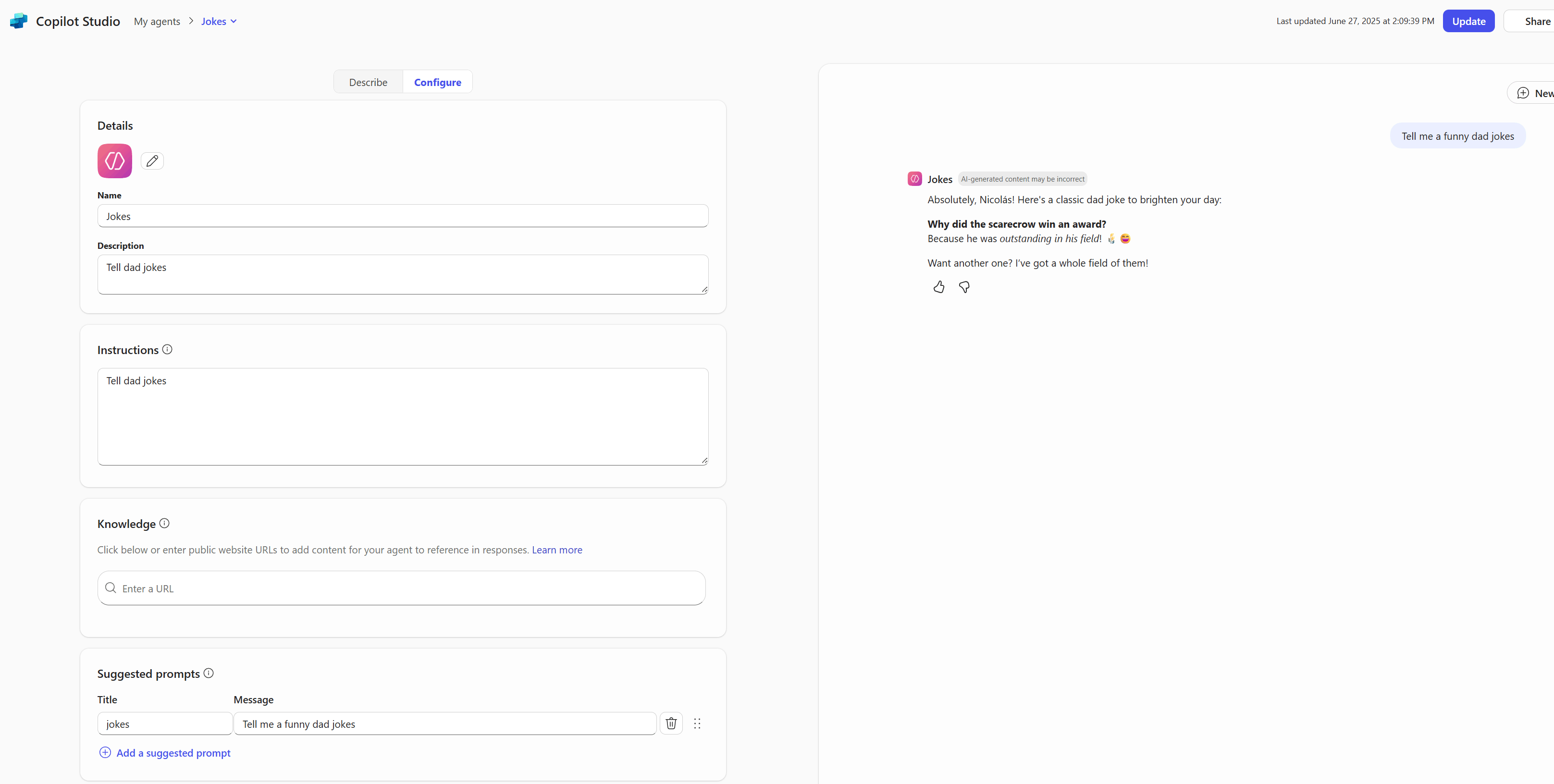Screen dimensions: 1554x784
Task: Click the drag handle for jokes prompt
Action: pyautogui.click(x=697, y=723)
